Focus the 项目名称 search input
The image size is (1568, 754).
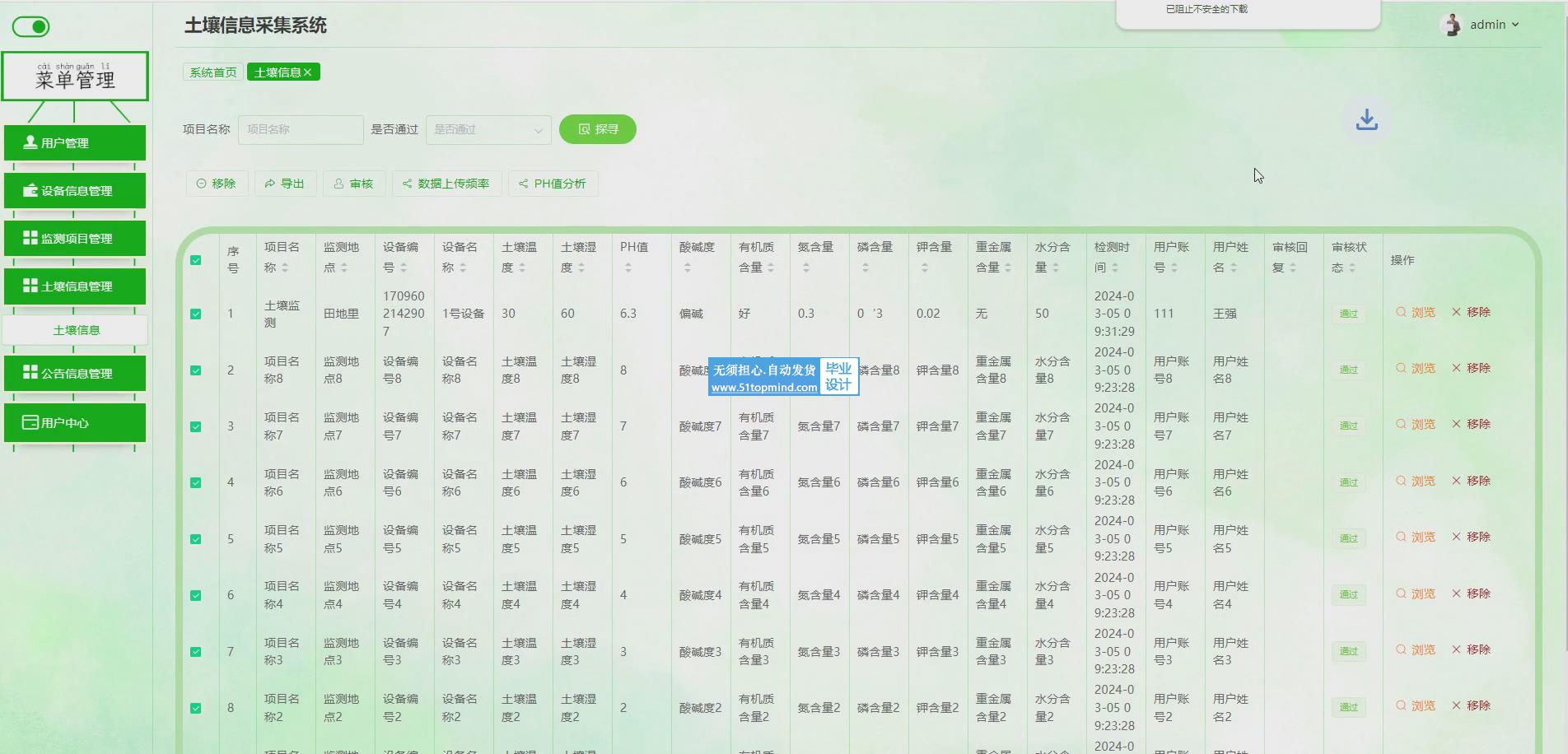click(301, 129)
